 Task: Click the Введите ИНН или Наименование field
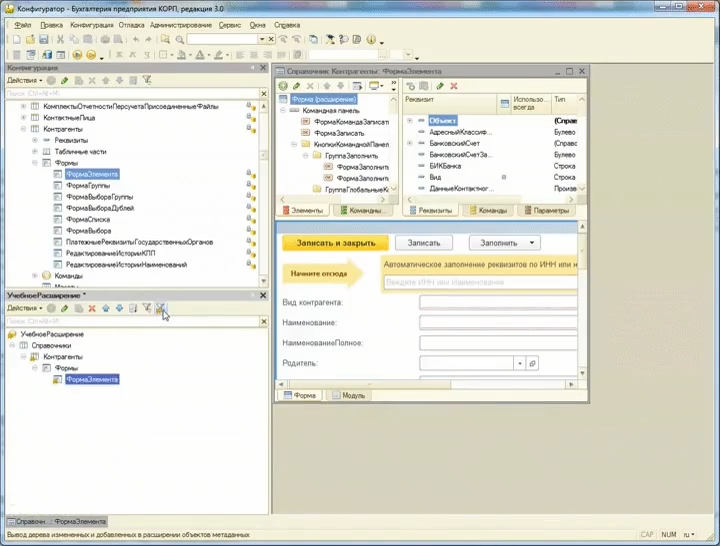click(481, 282)
